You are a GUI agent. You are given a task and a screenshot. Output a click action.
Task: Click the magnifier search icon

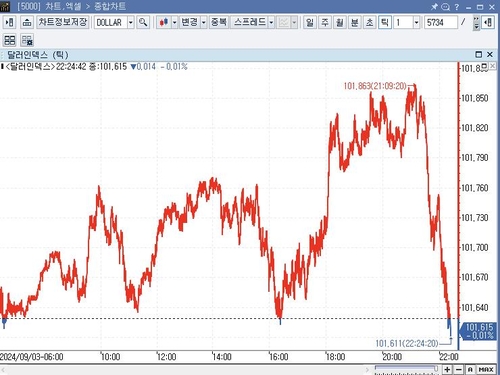pos(143,23)
